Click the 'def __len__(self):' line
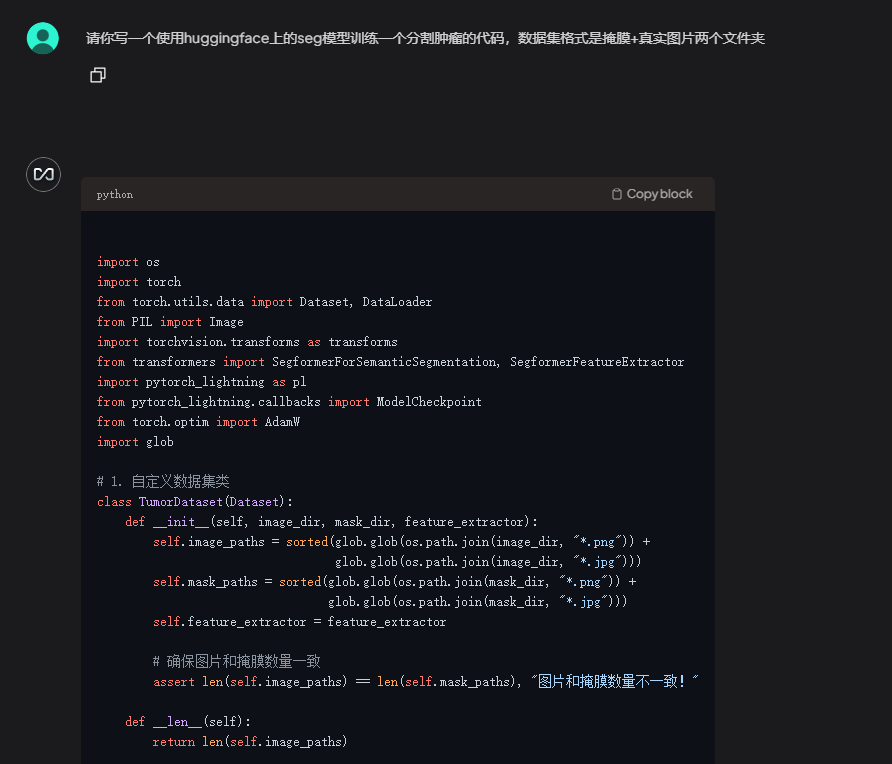The height and width of the screenshot is (764, 892). click(188, 722)
